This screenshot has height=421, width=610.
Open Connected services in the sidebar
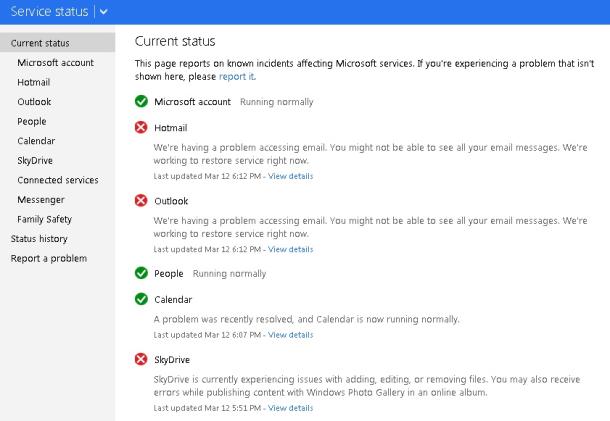58,180
